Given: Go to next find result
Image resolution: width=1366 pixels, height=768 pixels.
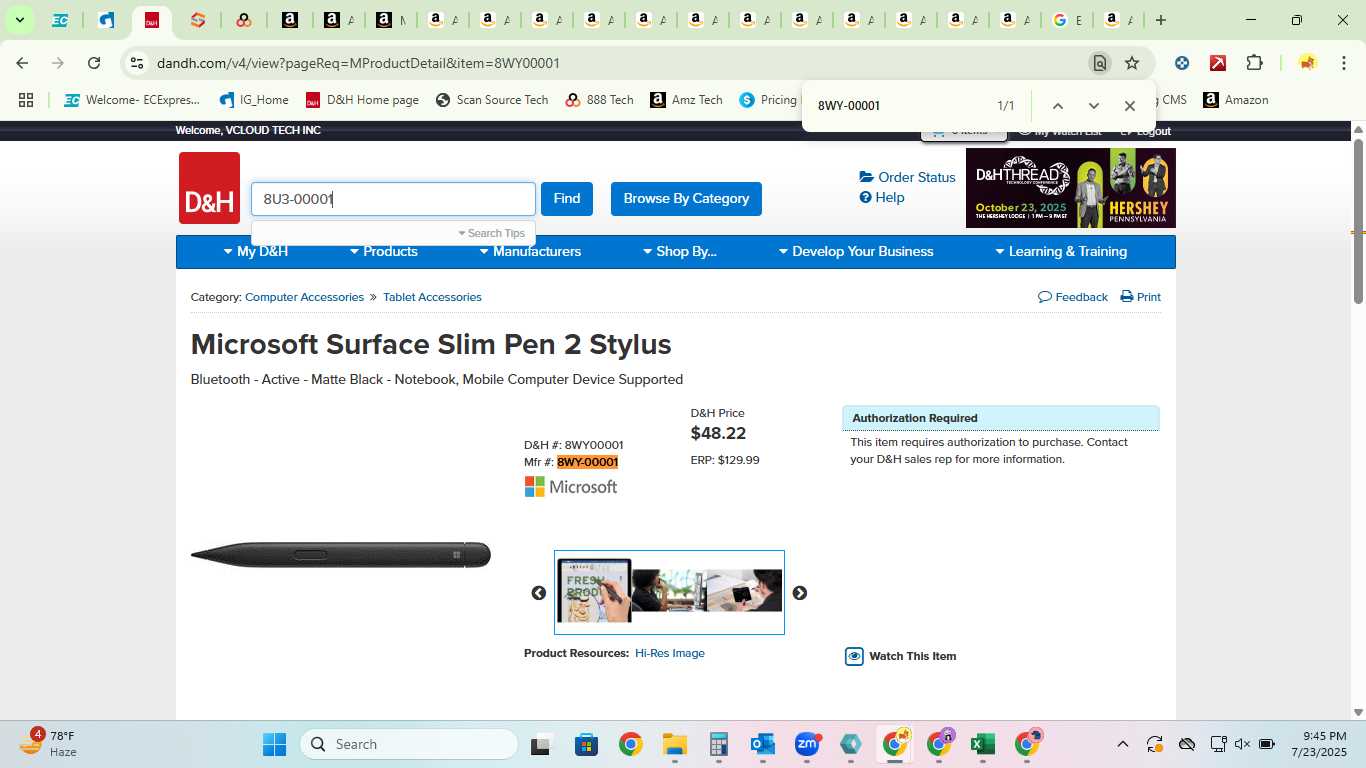Looking at the screenshot, I should (x=1093, y=106).
